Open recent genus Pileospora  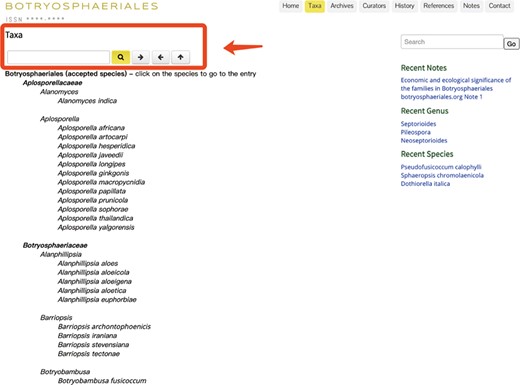[x=415, y=132]
